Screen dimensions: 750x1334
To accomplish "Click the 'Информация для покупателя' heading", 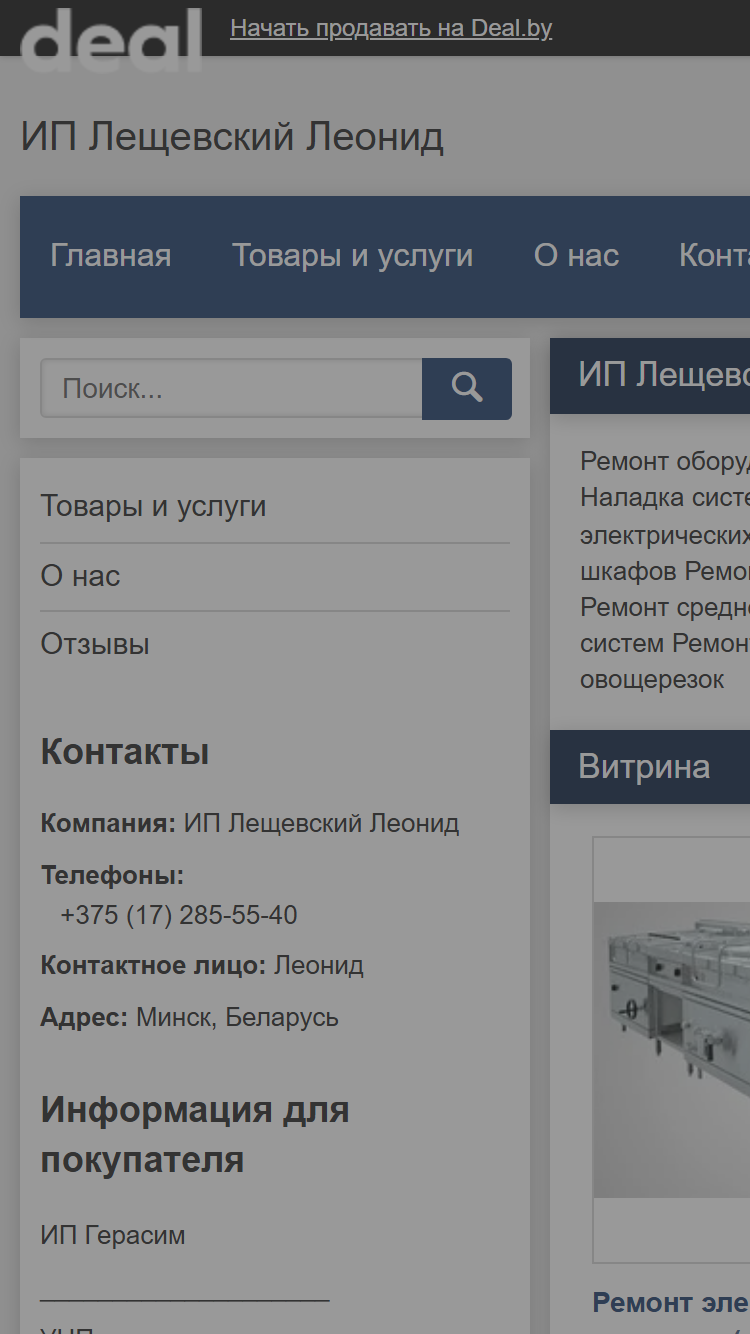I will point(195,1134).
